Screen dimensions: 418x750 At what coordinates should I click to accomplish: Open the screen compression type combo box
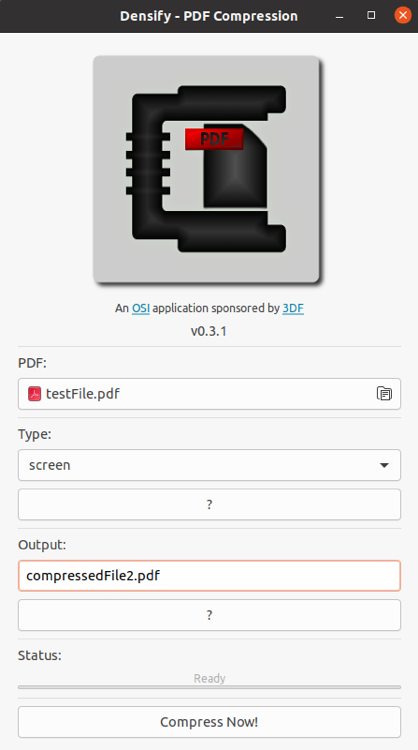209,465
